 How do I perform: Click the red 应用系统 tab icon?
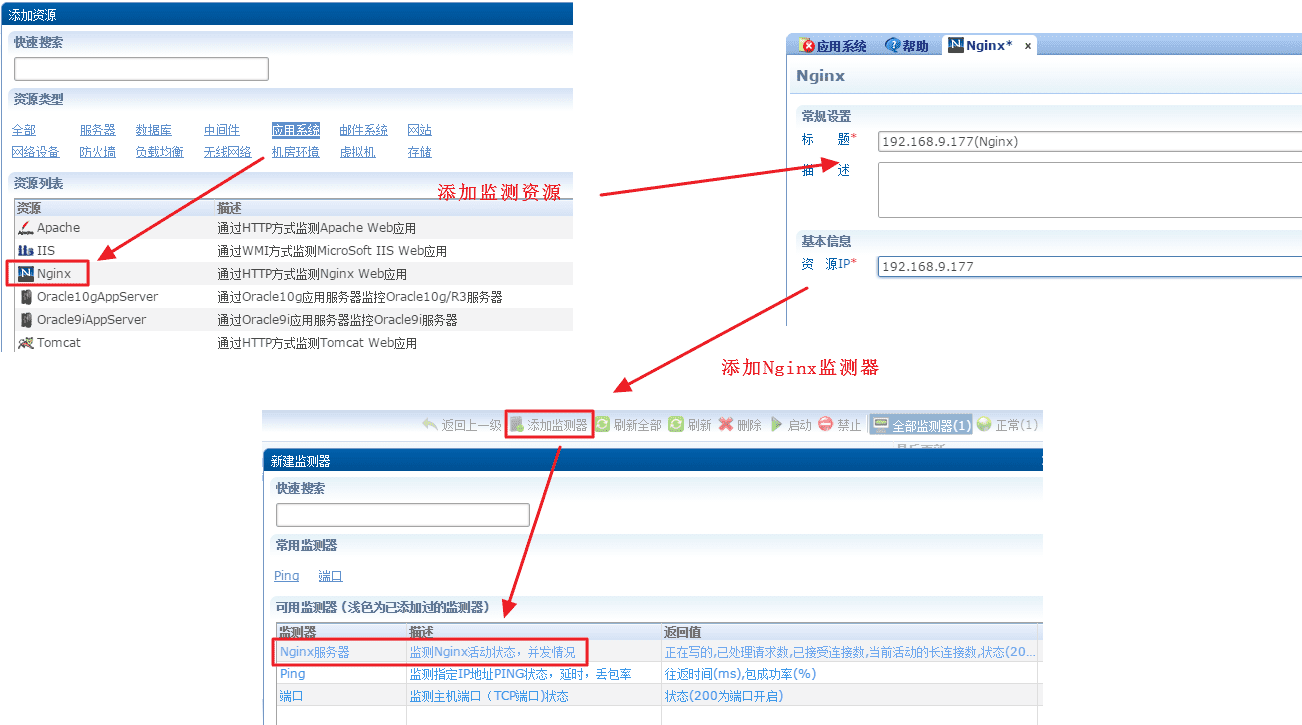tap(808, 46)
